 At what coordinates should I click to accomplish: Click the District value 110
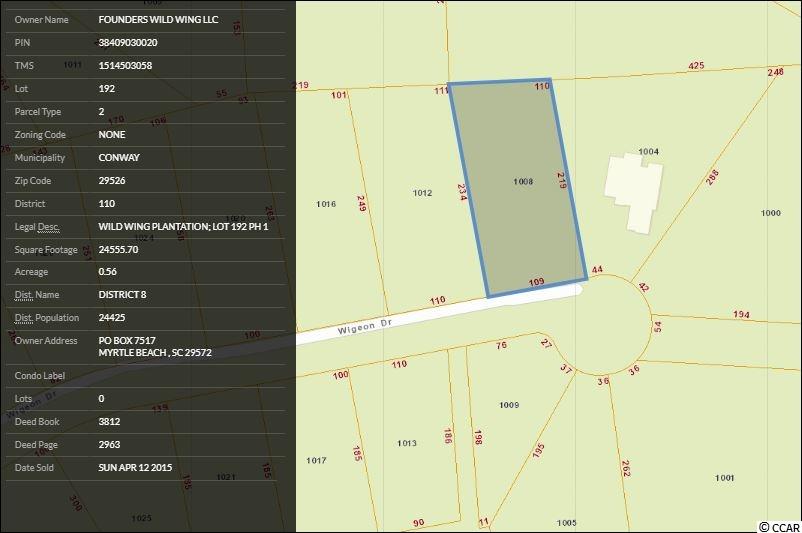coord(106,204)
